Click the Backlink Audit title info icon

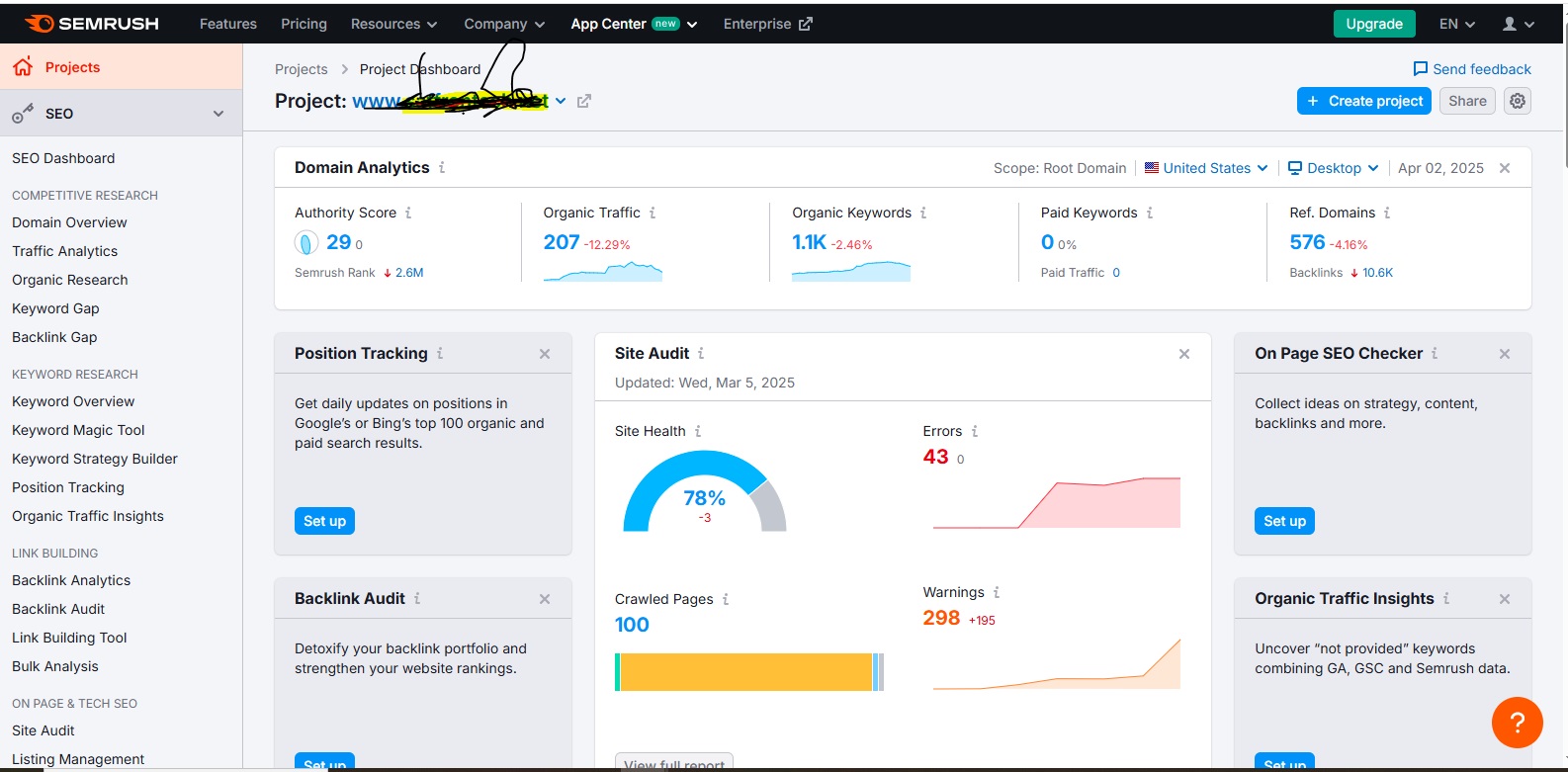[x=417, y=598]
